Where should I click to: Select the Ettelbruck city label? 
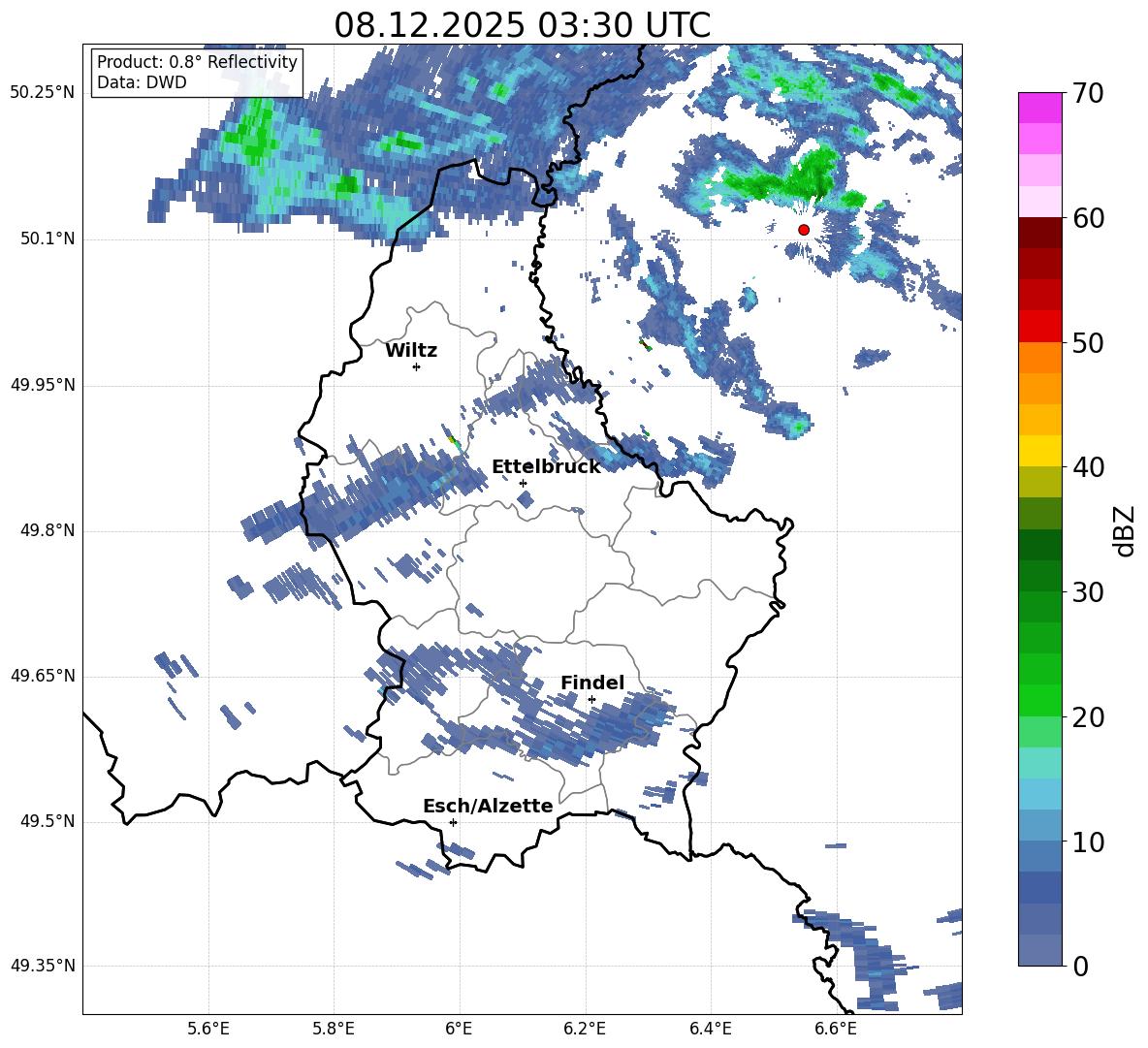pyautogui.click(x=546, y=467)
